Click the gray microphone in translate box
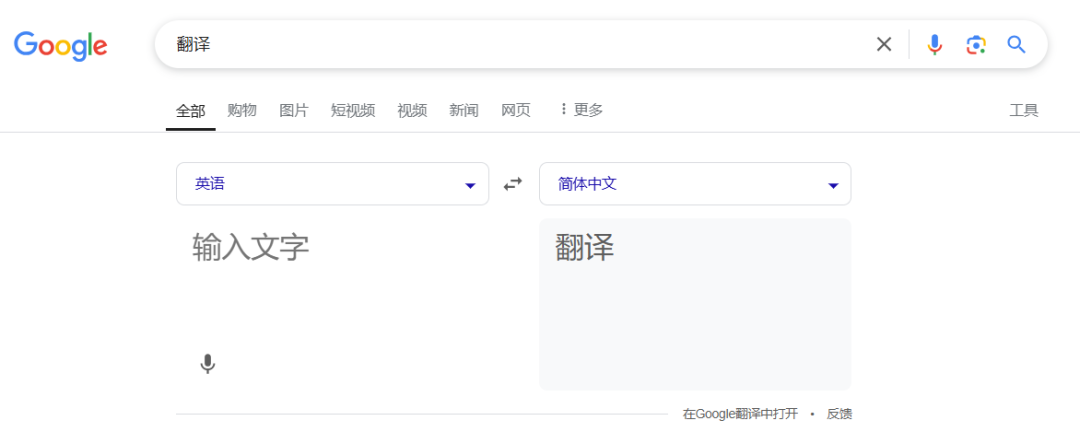 (x=207, y=363)
